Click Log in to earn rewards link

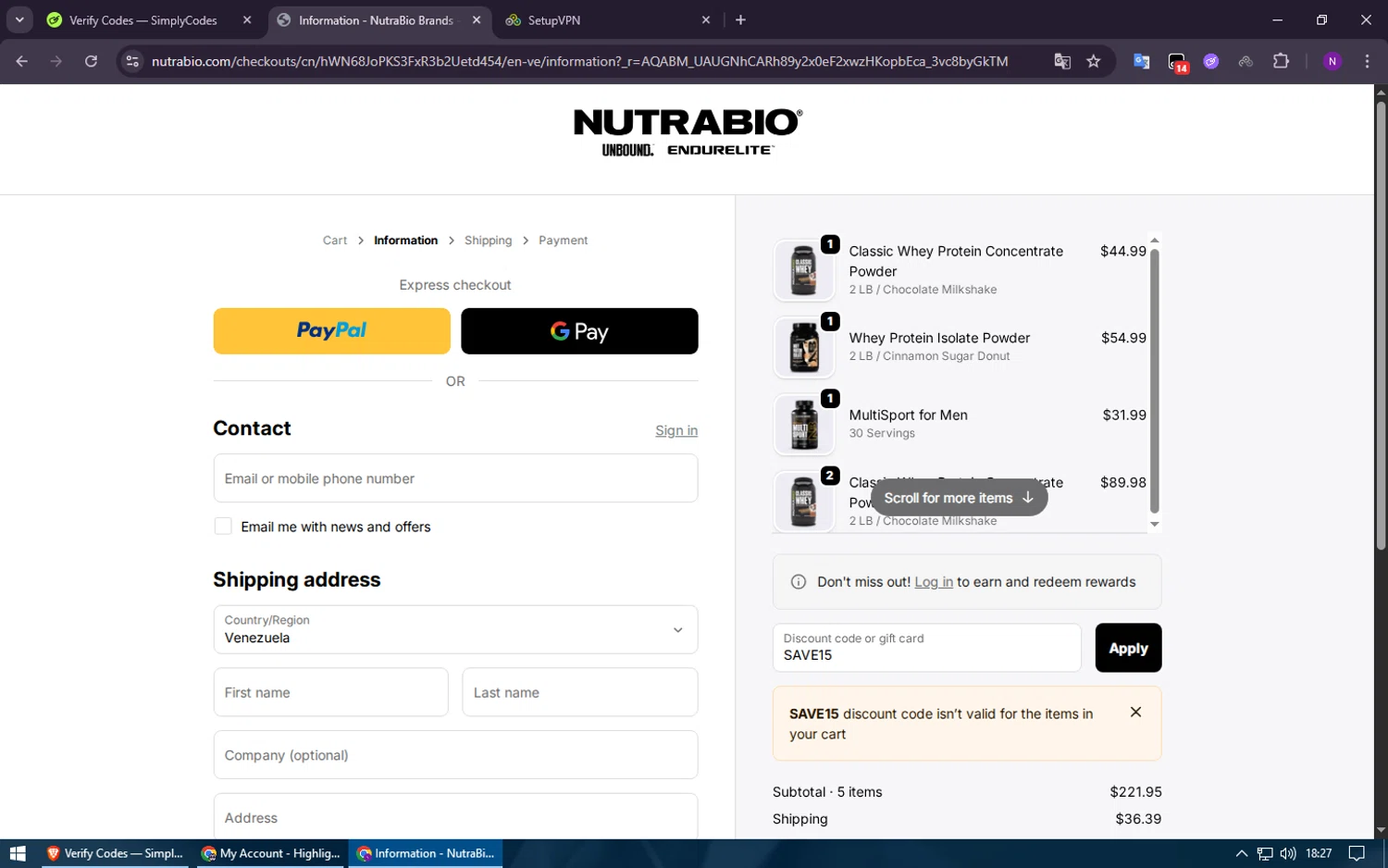(x=934, y=582)
